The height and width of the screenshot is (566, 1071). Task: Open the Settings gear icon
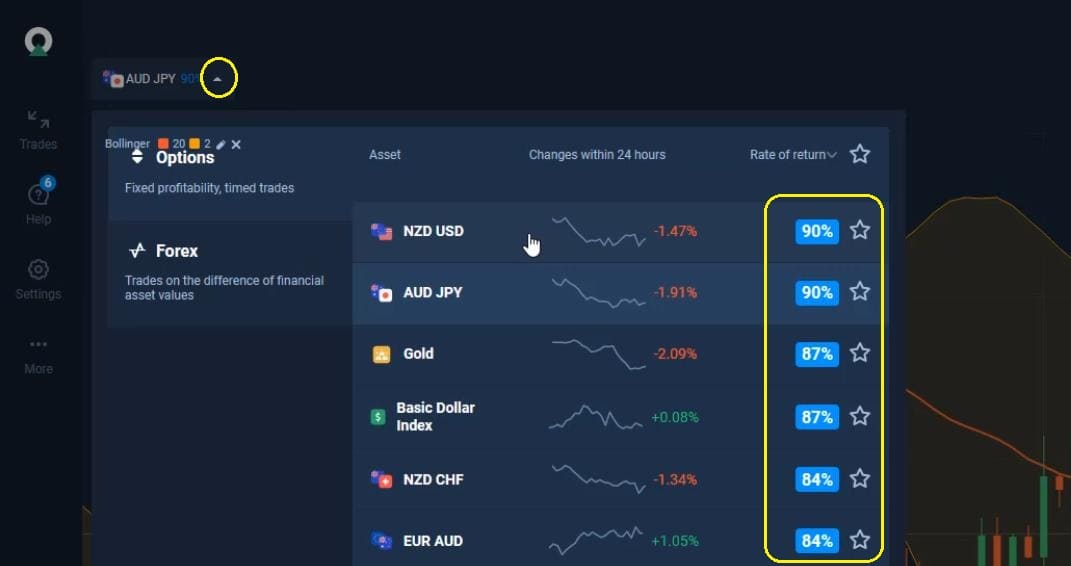[38, 280]
